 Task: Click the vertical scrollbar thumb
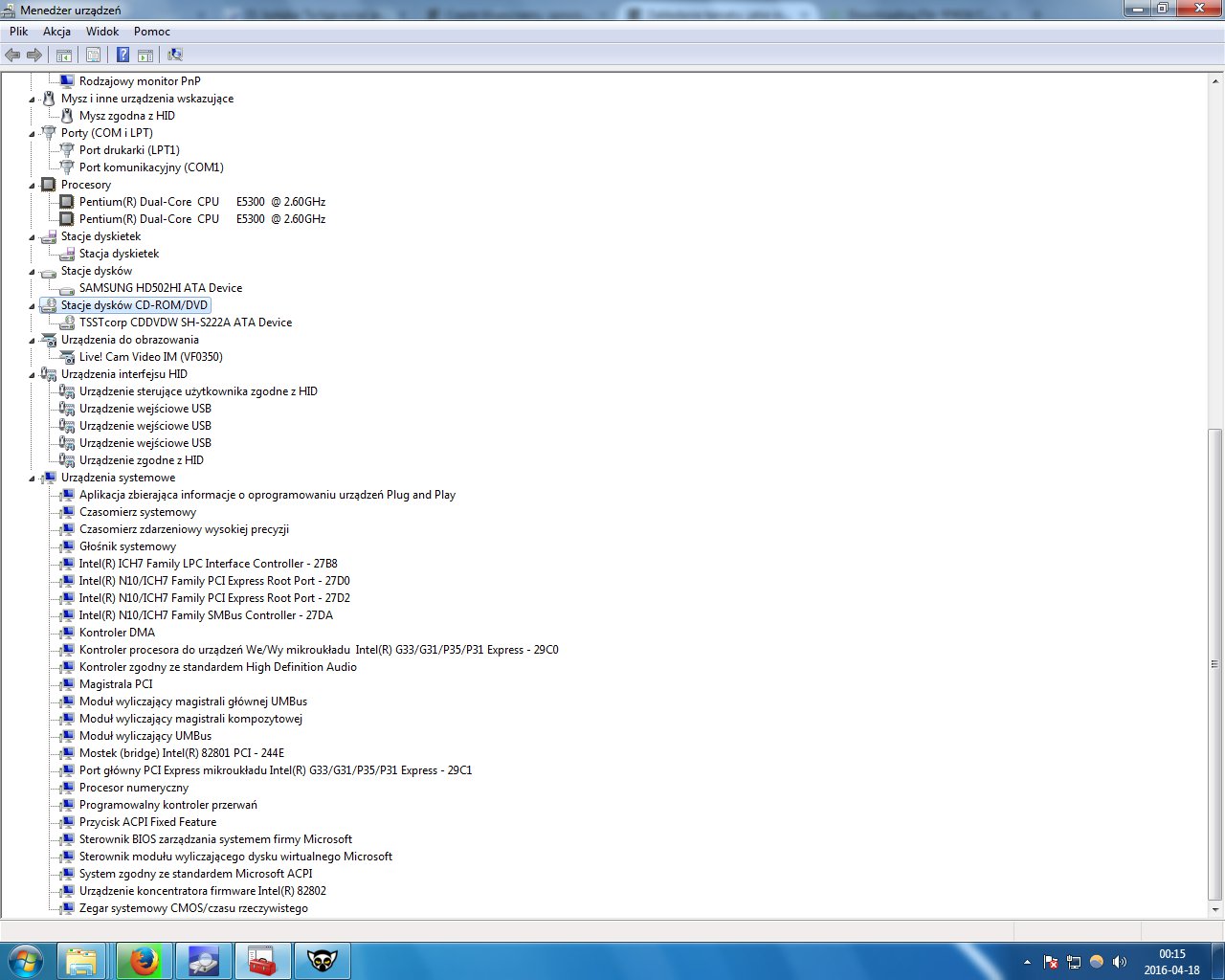1215,663
